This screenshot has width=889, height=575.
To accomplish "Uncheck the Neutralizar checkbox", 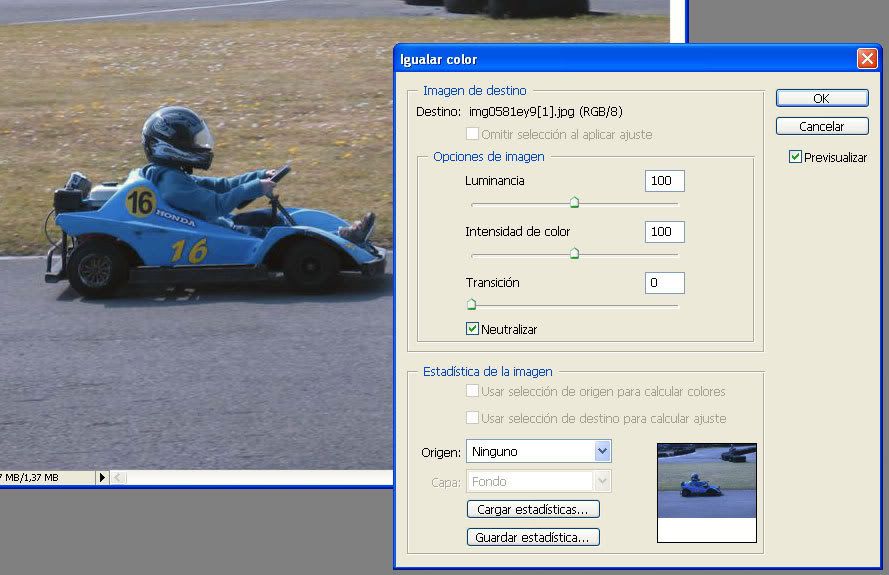I will pos(472,328).
